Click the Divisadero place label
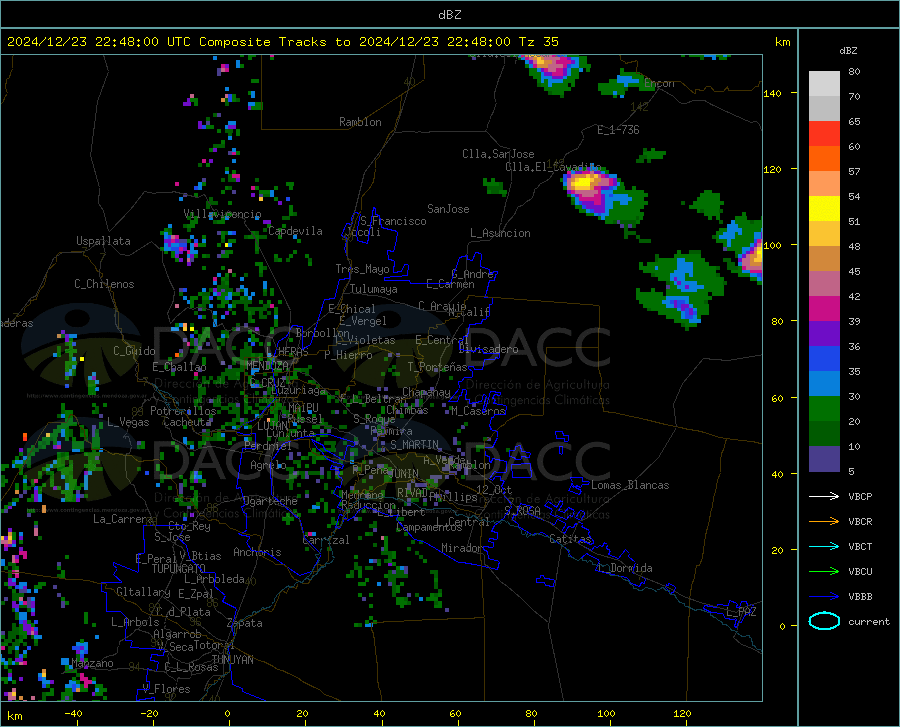 click(x=488, y=349)
